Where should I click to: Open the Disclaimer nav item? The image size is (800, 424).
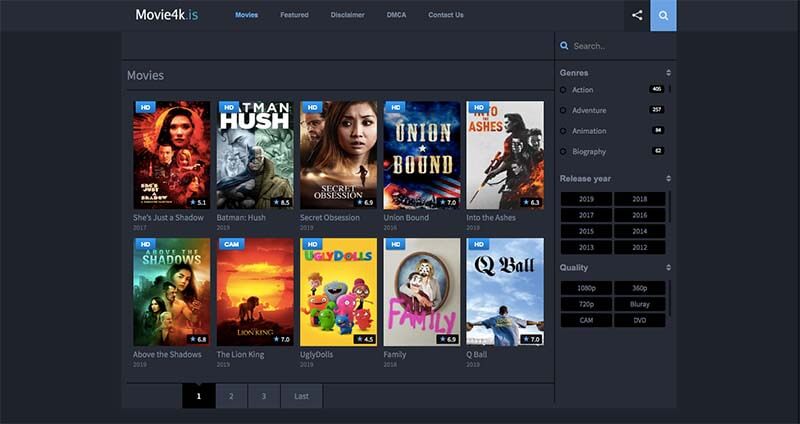pos(347,15)
